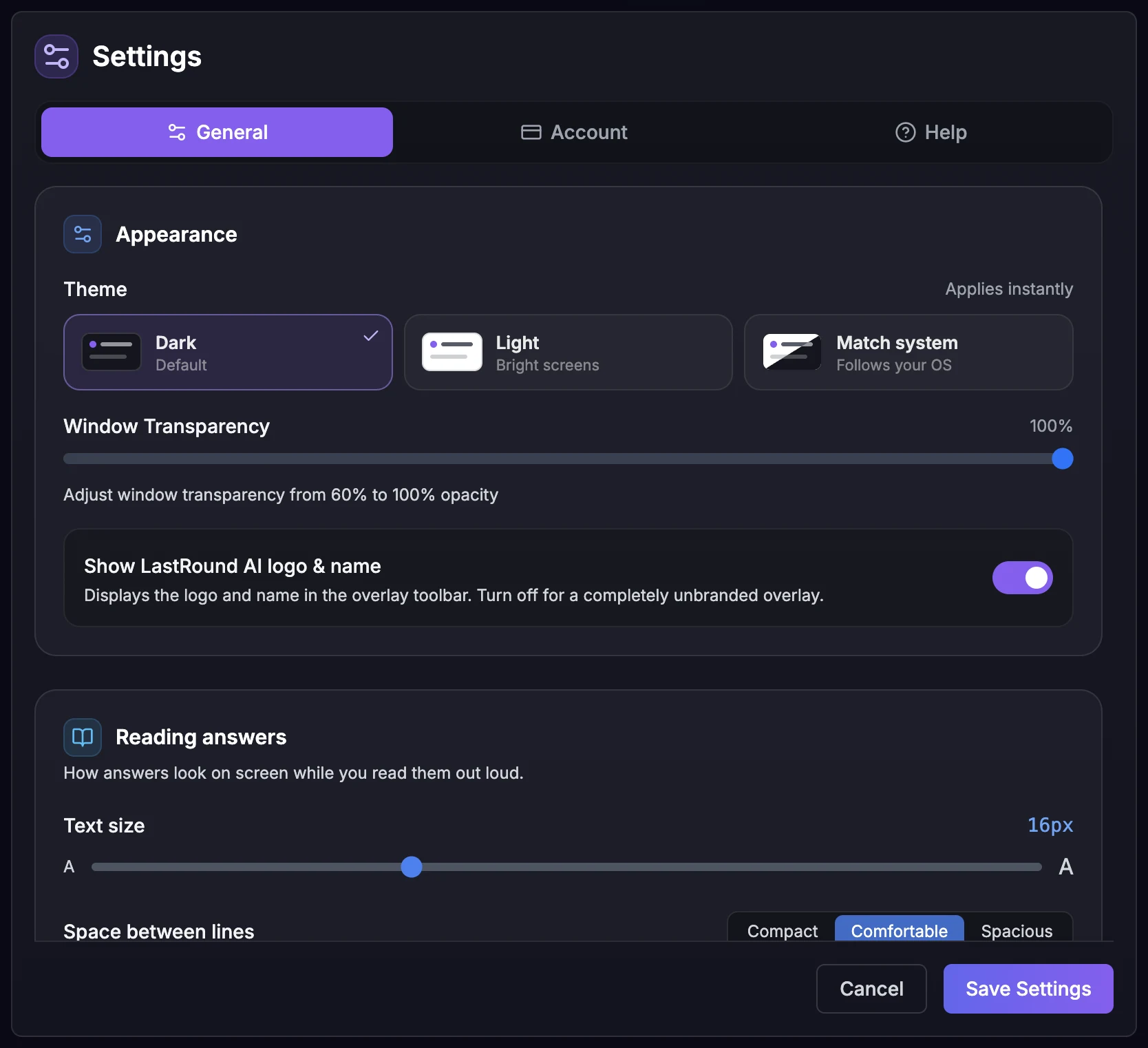1148x1048 pixels.
Task: Click the Theme label
Action: (x=95, y=289)
